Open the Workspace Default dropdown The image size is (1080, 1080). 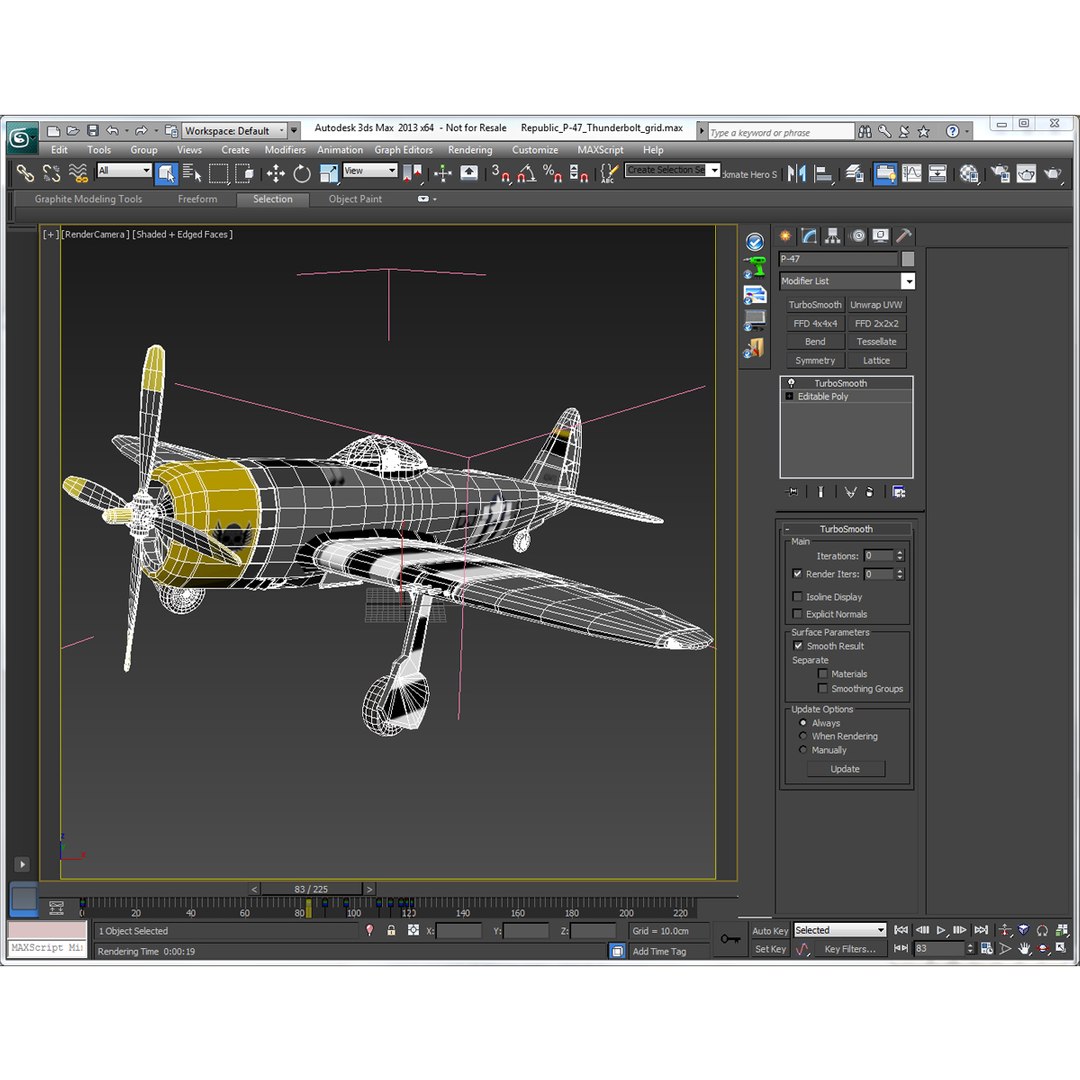236,131
